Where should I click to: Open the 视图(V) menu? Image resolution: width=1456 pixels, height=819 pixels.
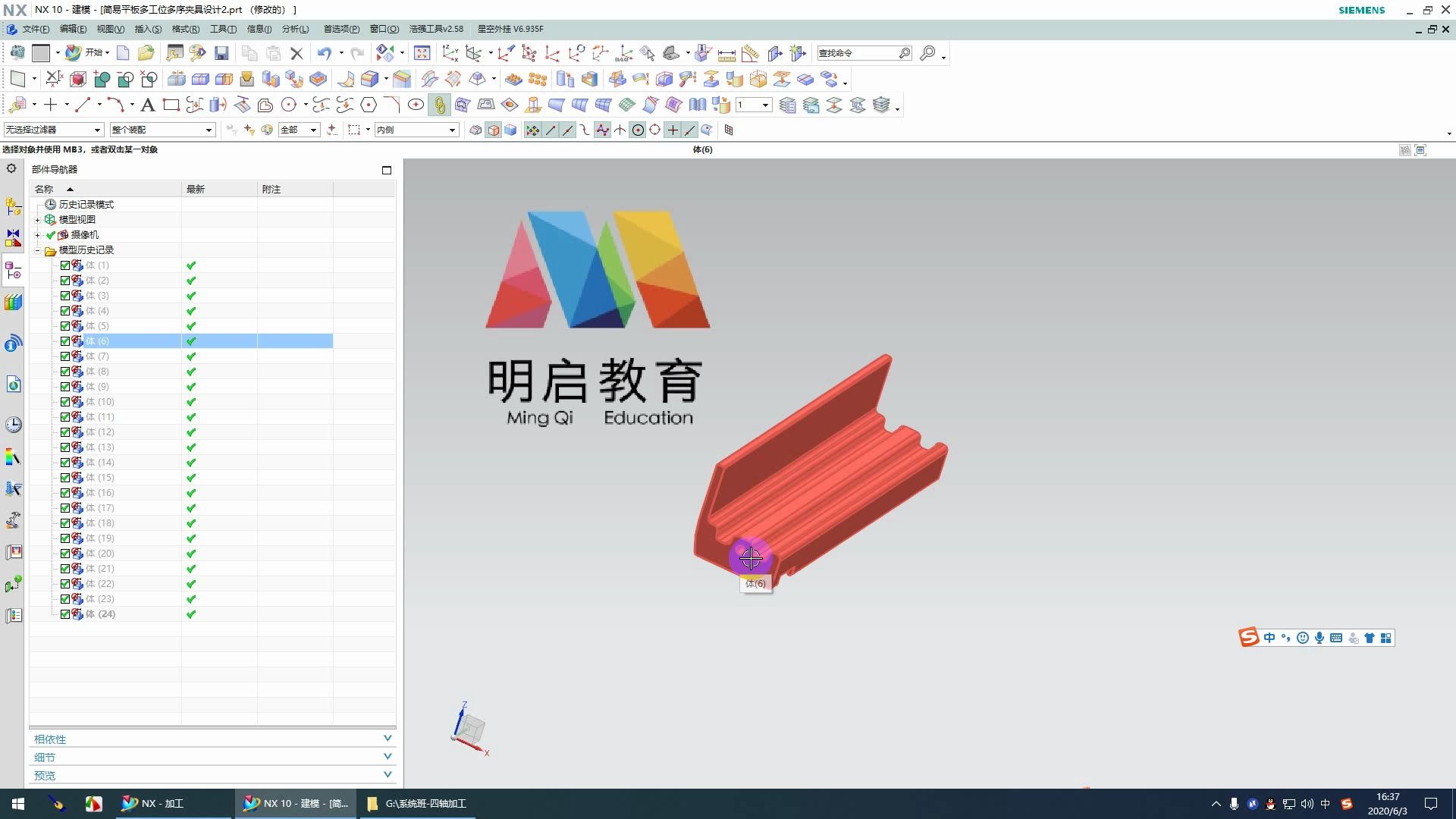point(111,29)
